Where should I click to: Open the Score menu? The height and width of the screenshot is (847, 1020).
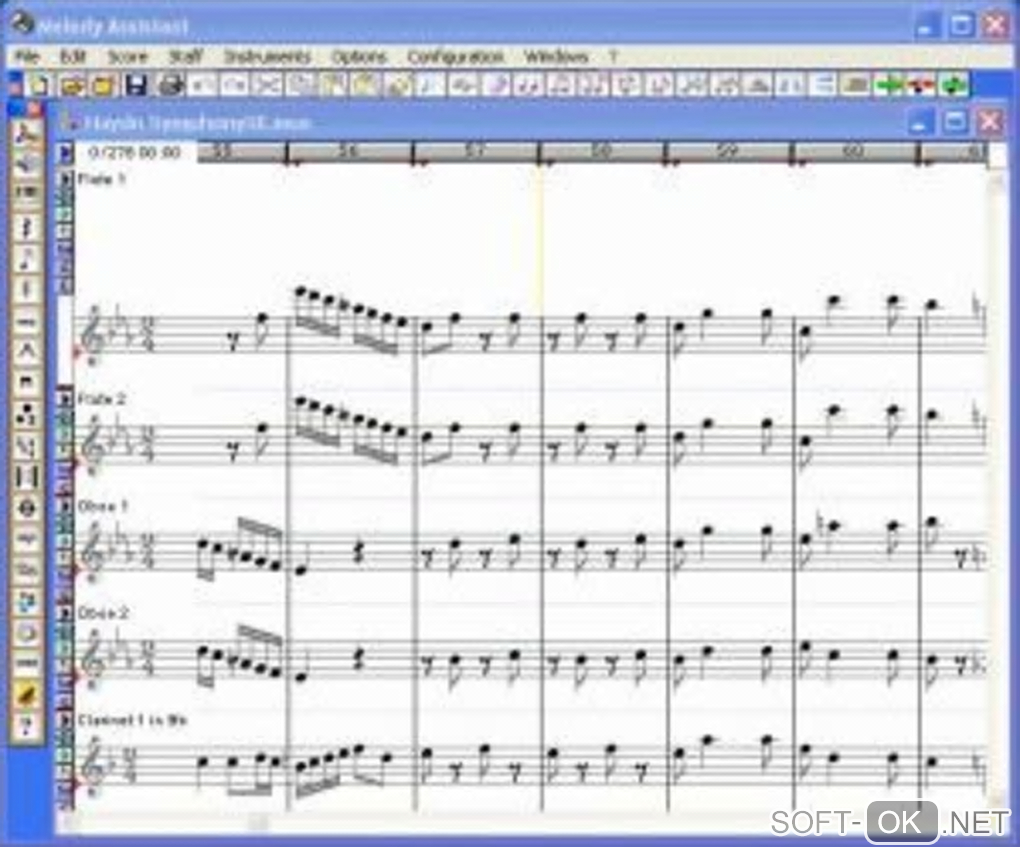tap(128, 57)
